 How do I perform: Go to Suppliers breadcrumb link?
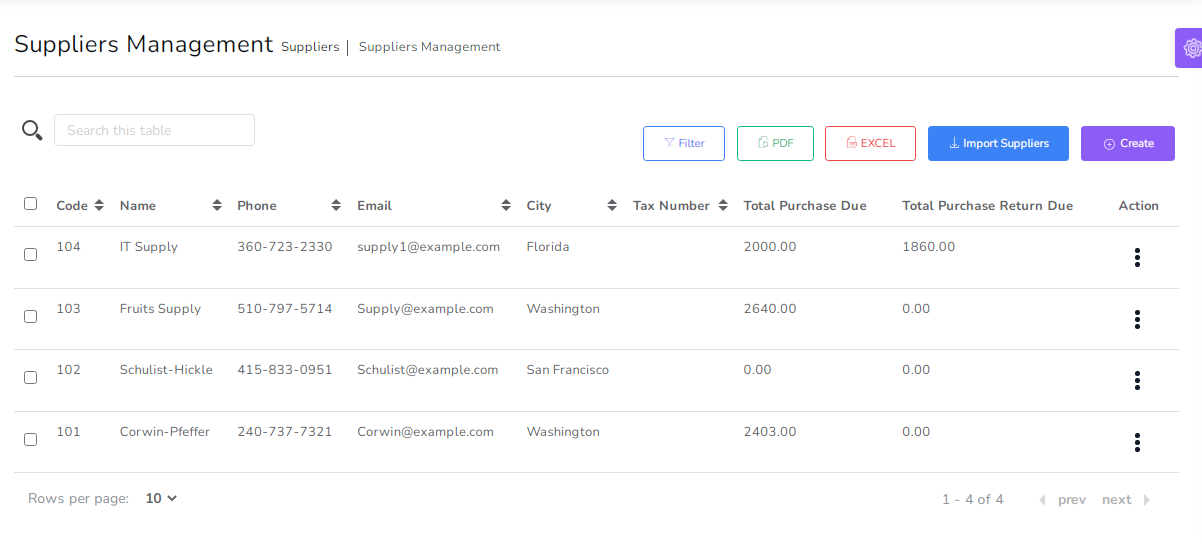(310, 47)
